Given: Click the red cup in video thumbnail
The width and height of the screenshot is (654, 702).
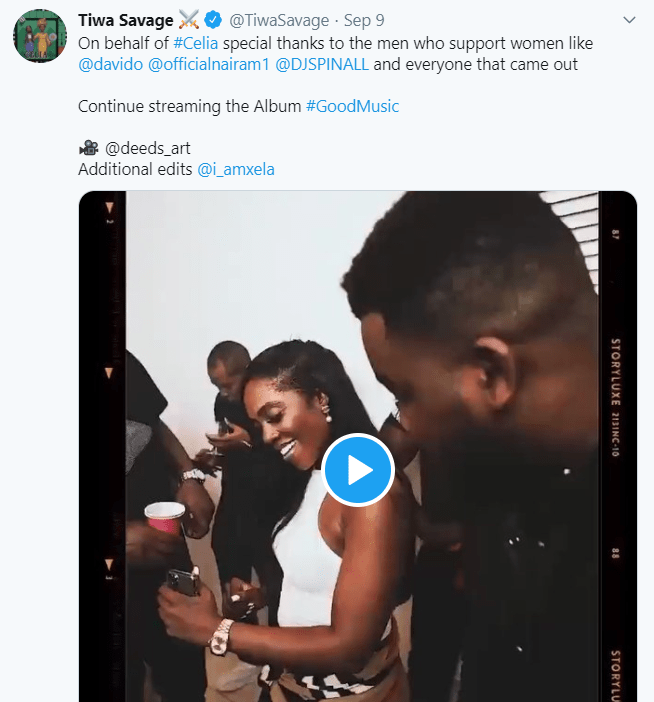Looking at the screenshot, I should coord(164,517).
